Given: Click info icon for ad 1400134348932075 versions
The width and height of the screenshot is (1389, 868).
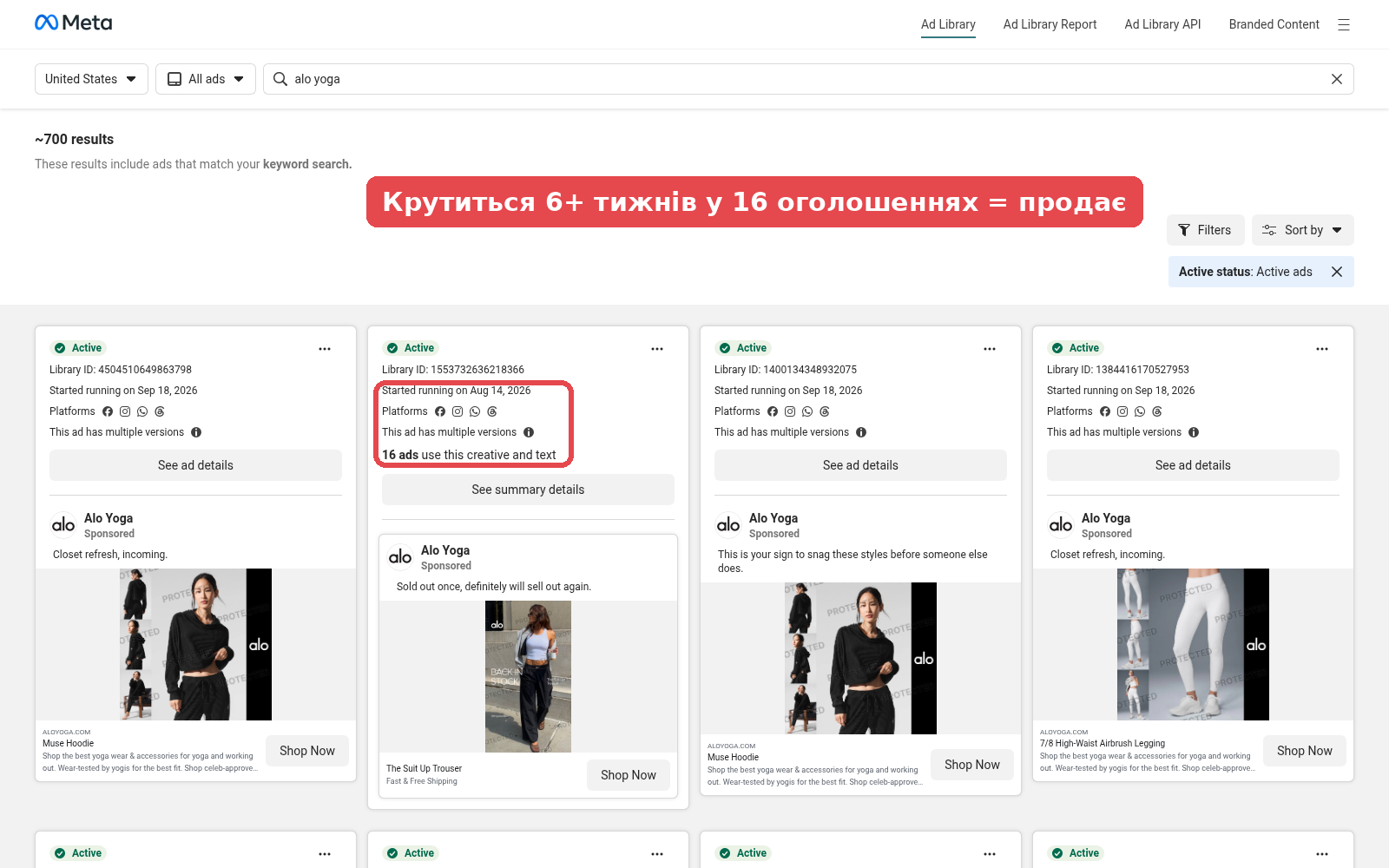Looking at the screenshot, I should [861, 432].
